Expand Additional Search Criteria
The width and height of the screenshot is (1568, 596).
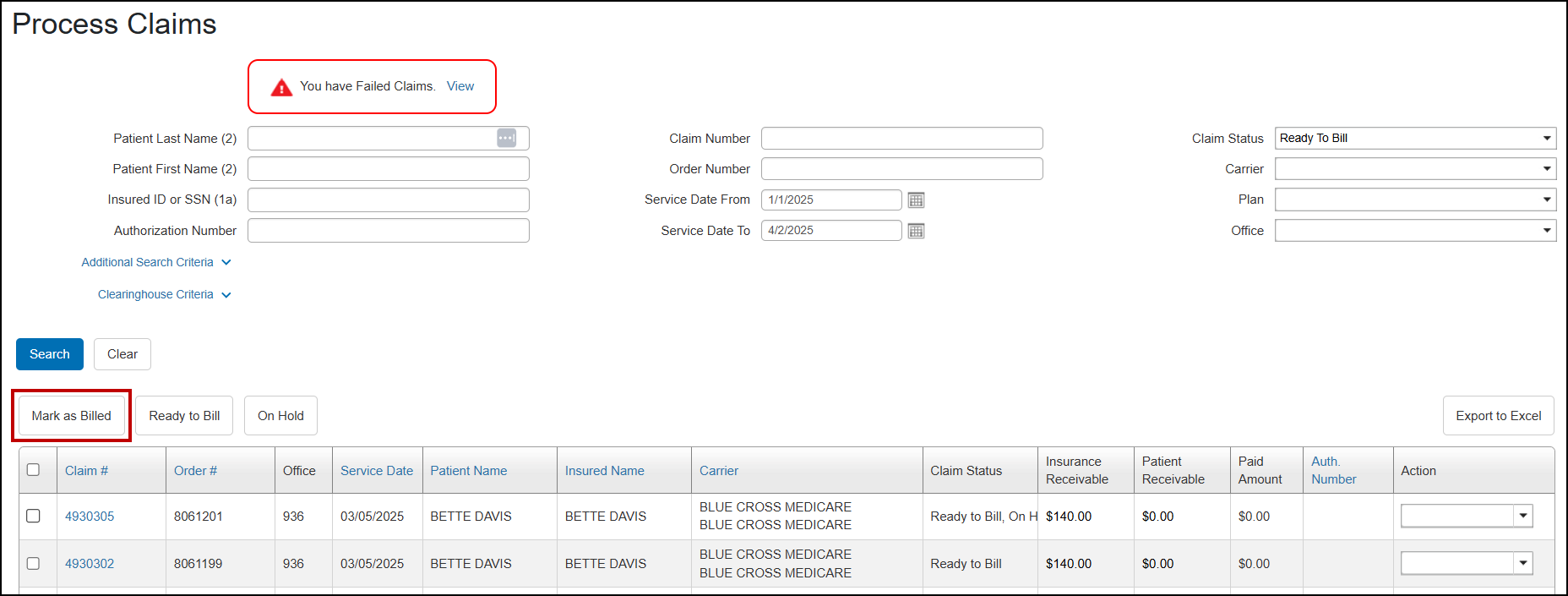(x=156, y=262)
